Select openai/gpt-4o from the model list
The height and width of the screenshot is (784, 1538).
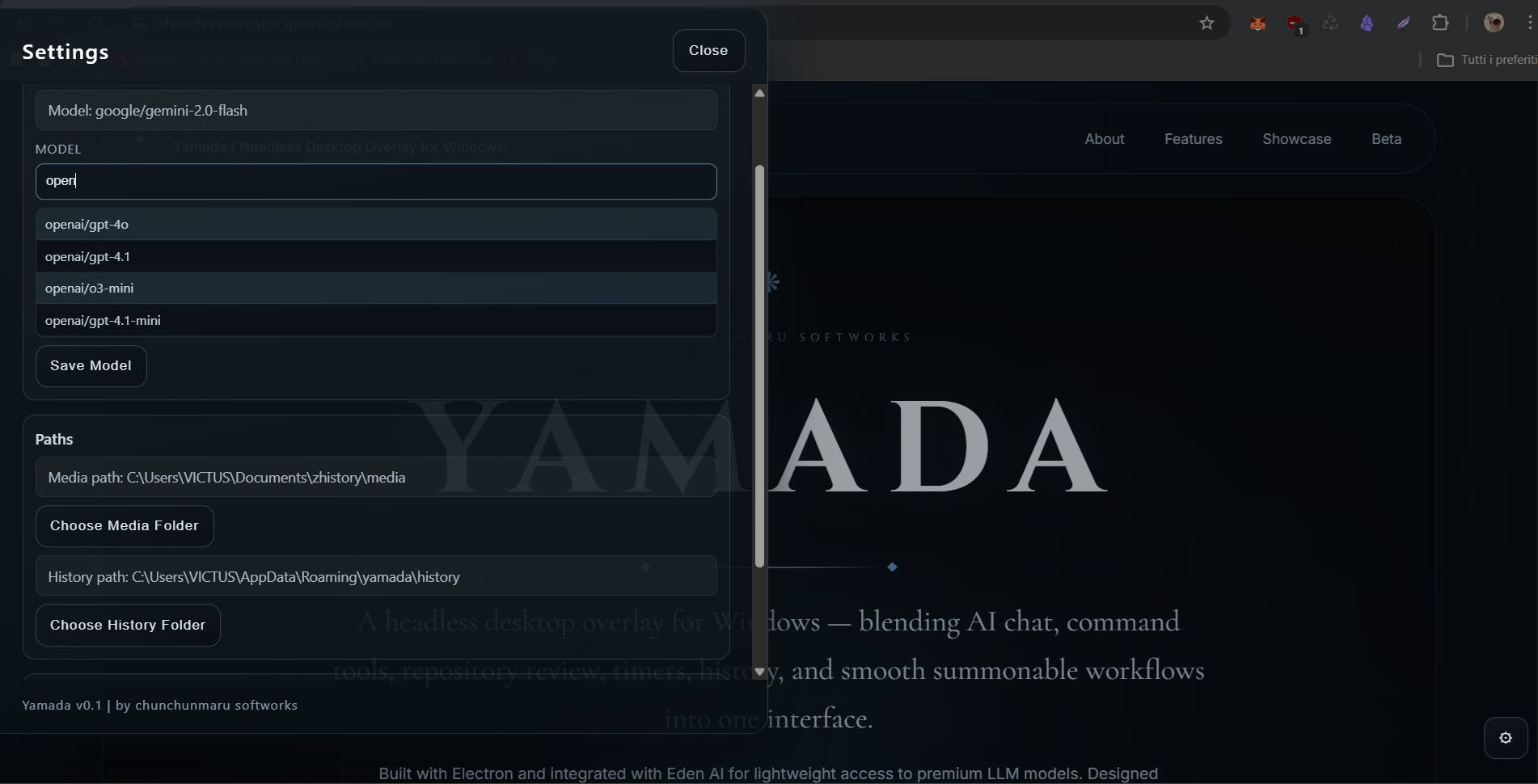[376, 225]
